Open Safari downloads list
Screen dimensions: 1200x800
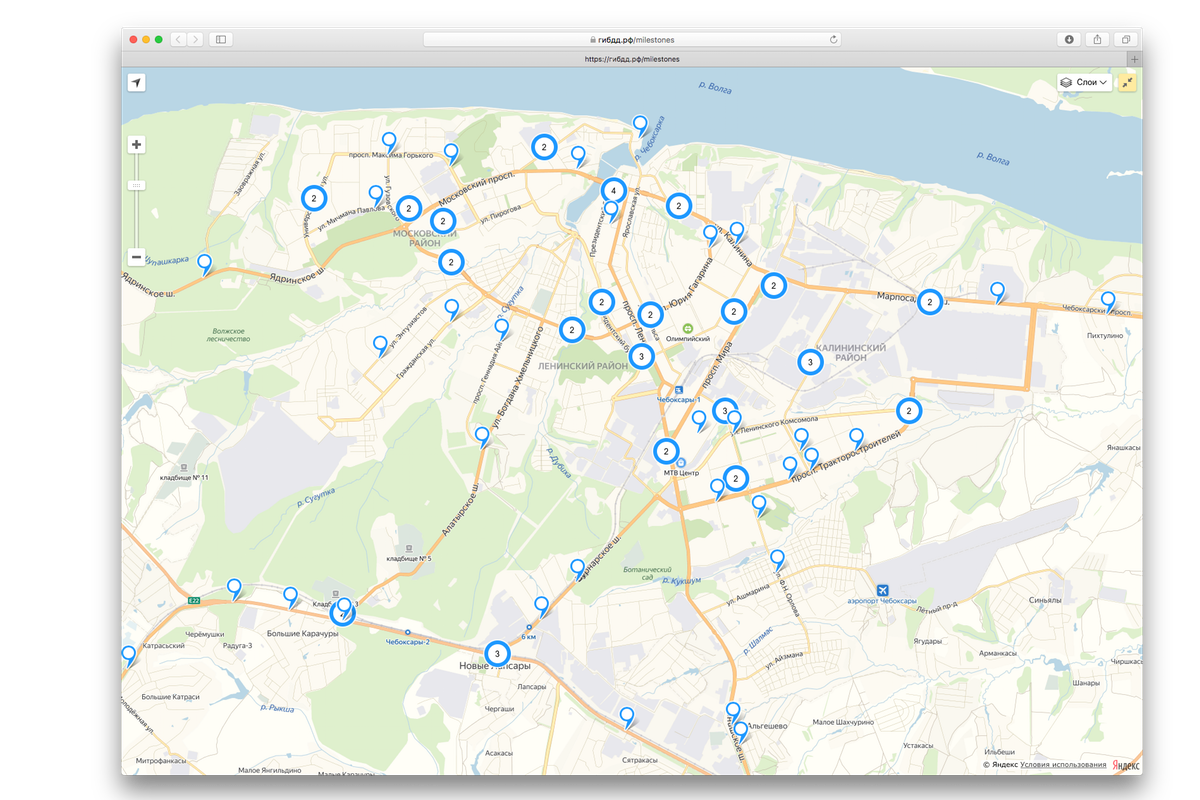pos(1069,39)
